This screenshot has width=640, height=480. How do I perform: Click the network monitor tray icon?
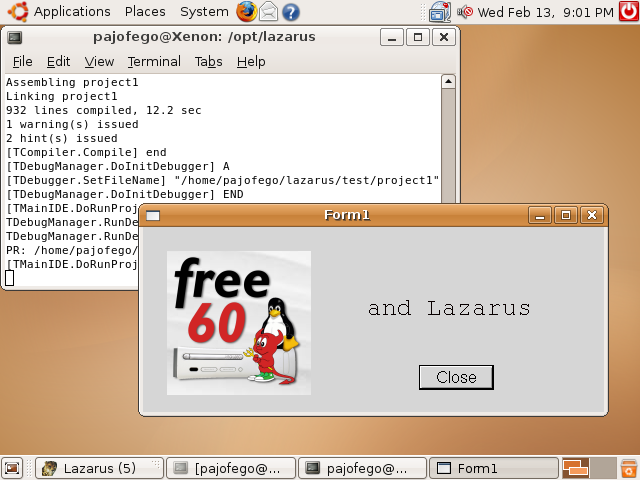coord(440,12)
